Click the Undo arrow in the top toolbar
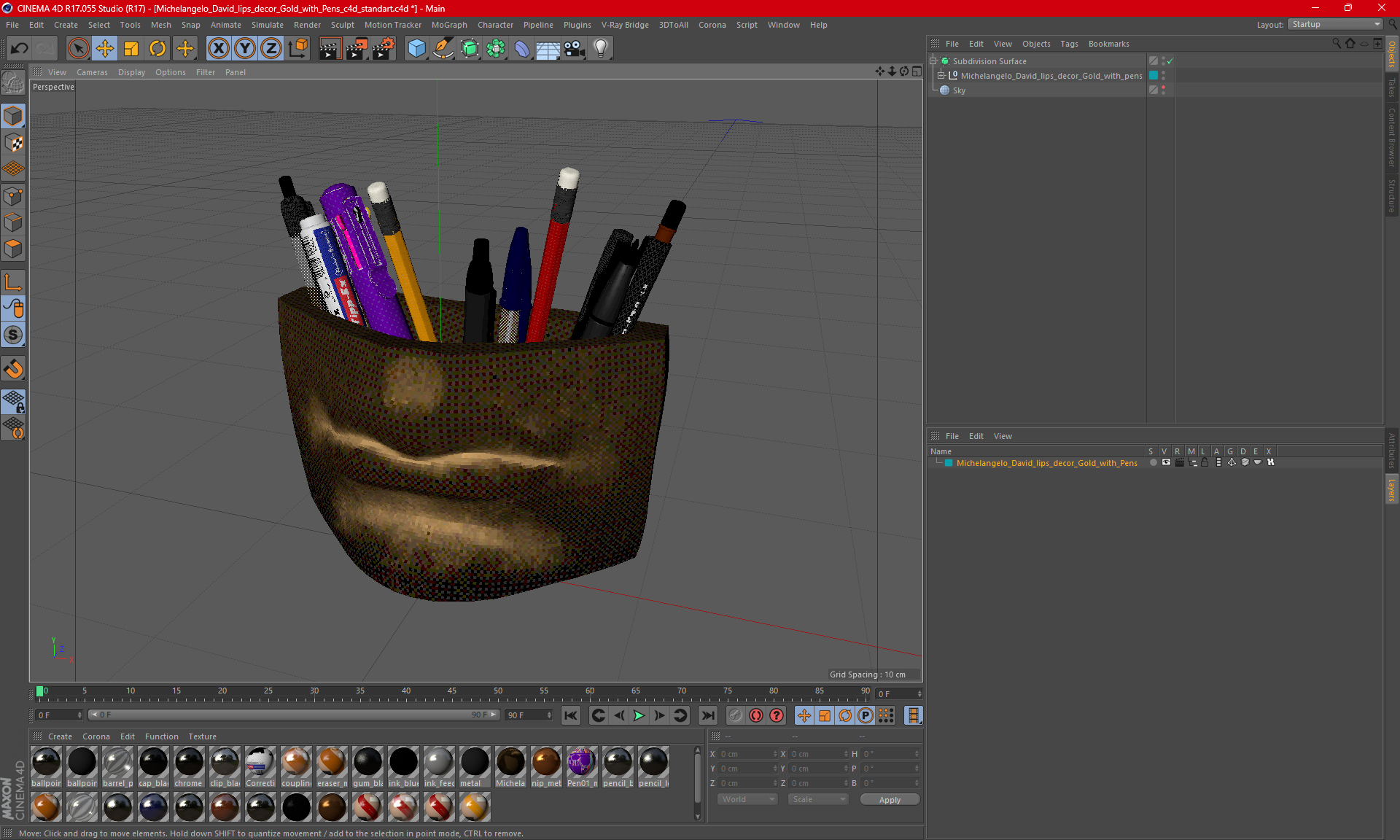 click(x=20, y=49)
